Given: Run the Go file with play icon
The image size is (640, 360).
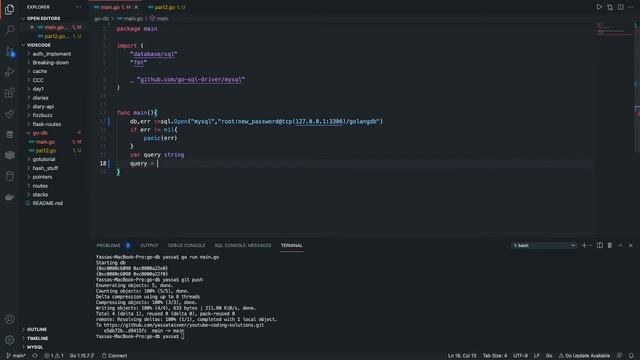Looking at the screenshot, I should tap(599, 7).
